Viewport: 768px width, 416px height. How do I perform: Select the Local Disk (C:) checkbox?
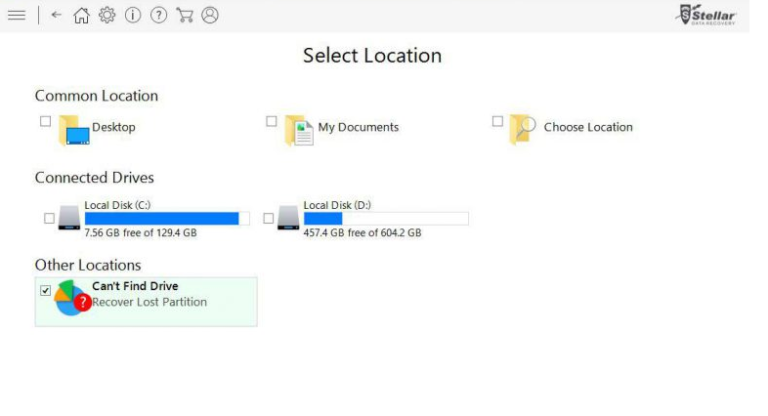click(x=49, y=218)
